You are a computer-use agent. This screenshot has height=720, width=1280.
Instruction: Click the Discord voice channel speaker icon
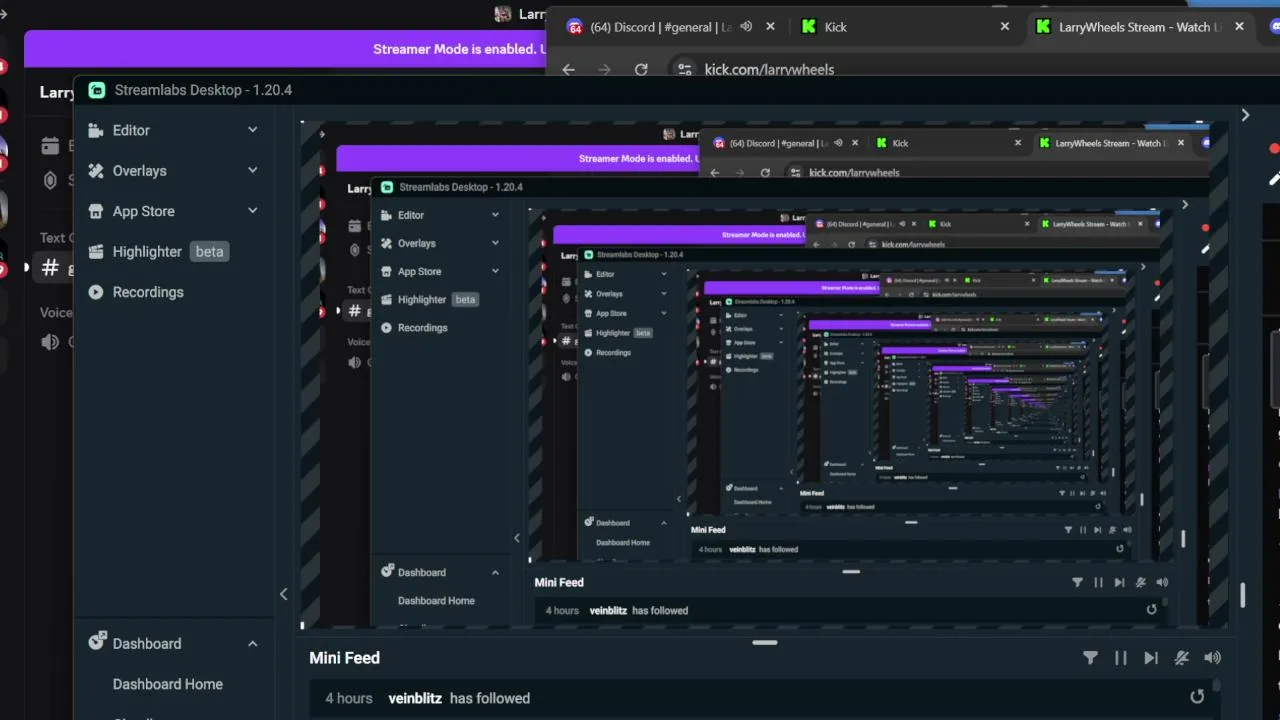click(50, 342)
